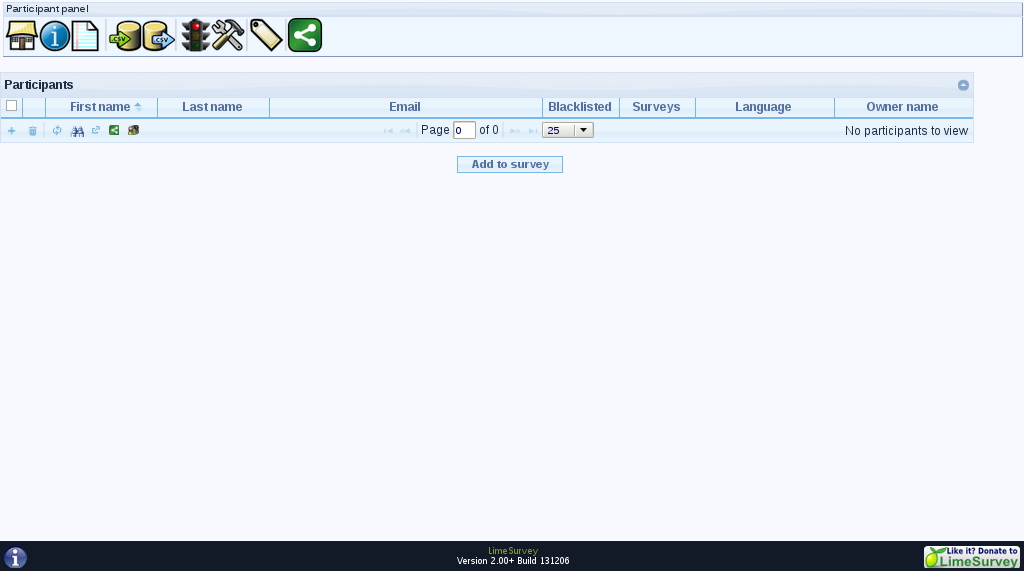This screenshot has width=1024, height=571.
Task: Sort by Email column header
Action: (x=405, y=106)
